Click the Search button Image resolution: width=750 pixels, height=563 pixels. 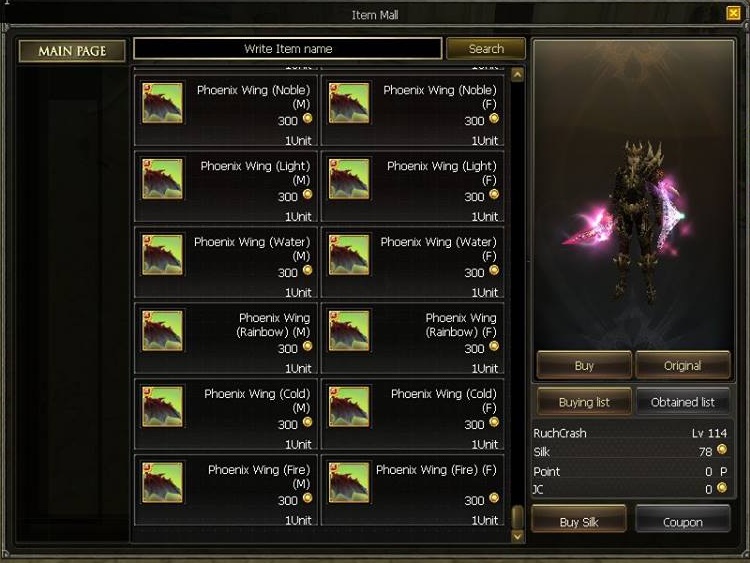click(x=486, y=49)
